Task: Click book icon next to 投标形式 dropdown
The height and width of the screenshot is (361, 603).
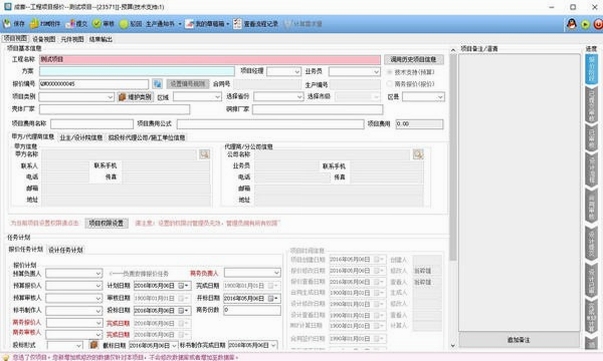Action: (x=93, y=344)
